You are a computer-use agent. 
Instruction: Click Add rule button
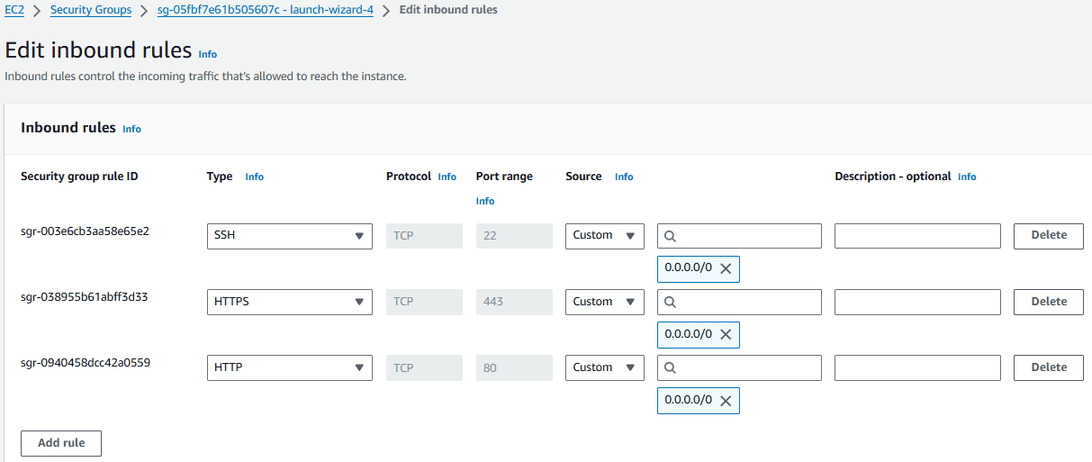tap(61, 443)
